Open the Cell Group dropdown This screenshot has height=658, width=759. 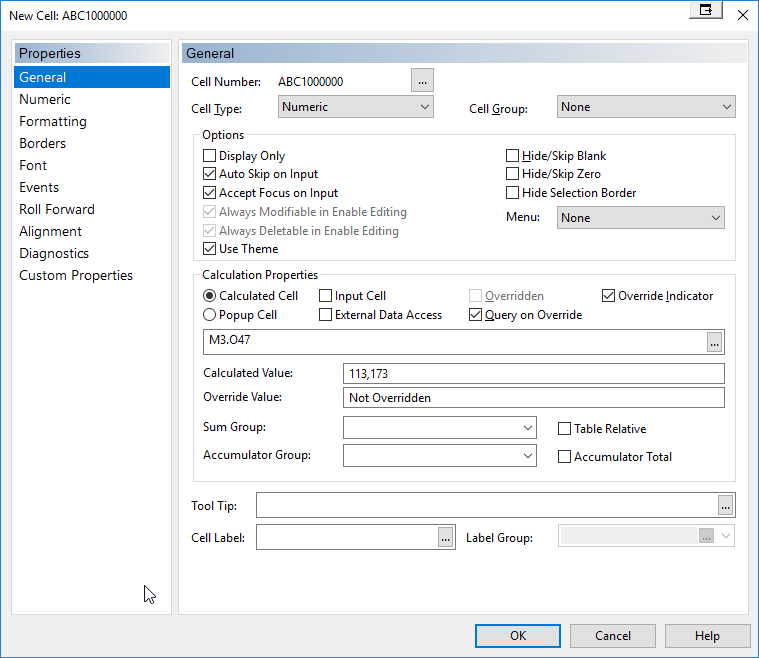coord(646,107)
